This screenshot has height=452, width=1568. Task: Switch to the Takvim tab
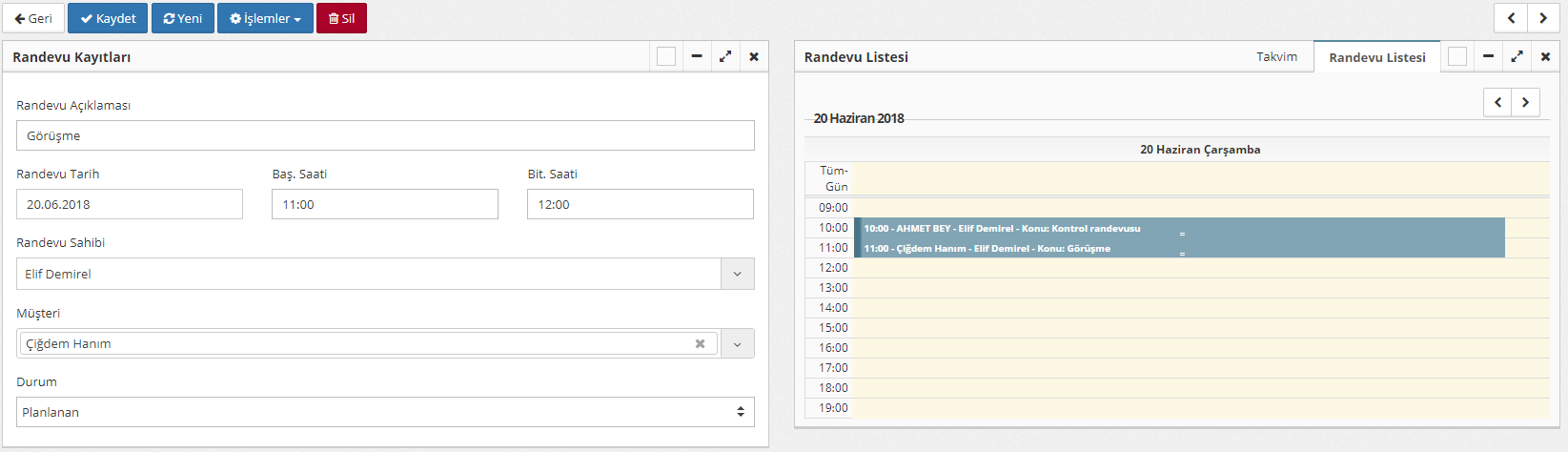tap(1276, 57)
